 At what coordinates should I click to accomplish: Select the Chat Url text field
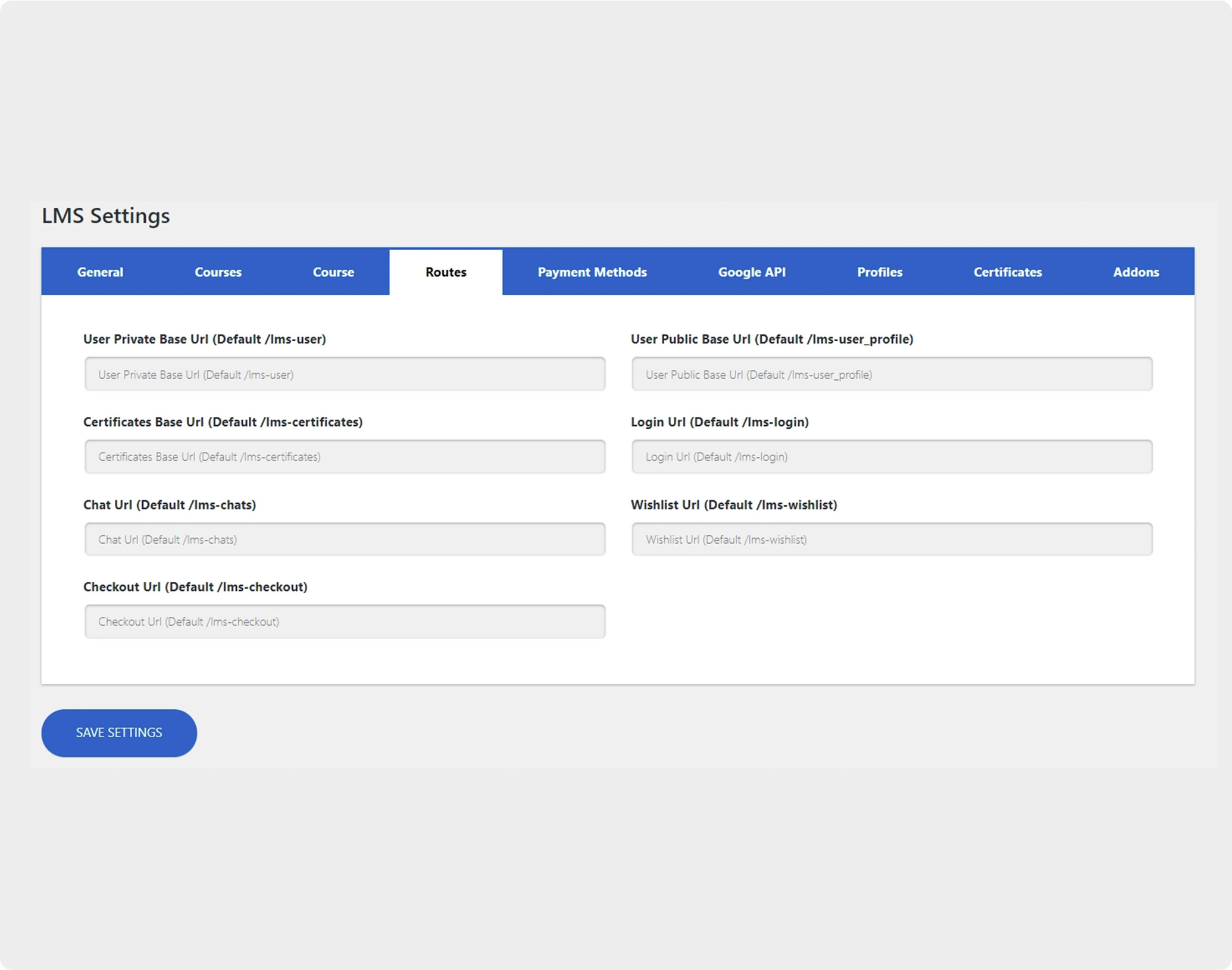tap(345, 539)
